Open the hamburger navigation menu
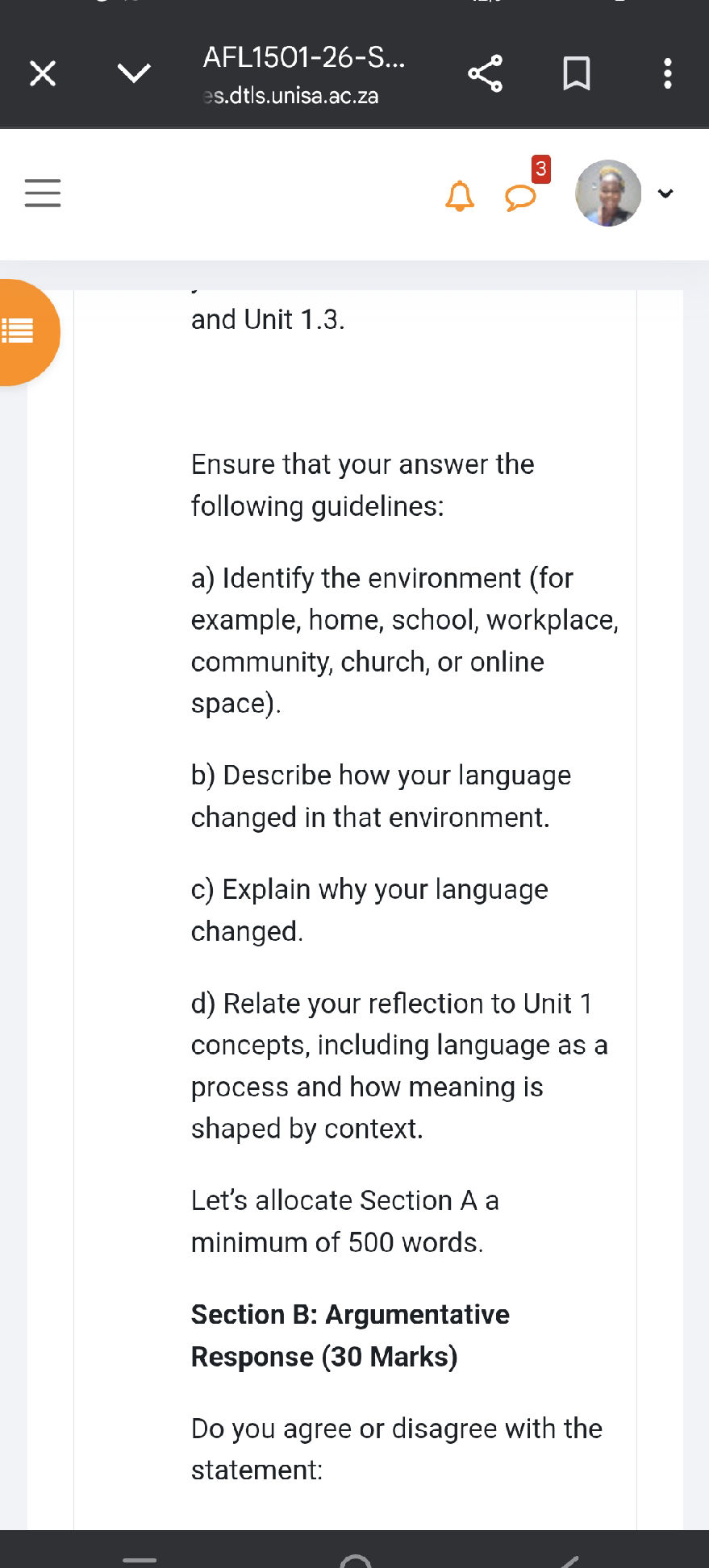 point(42,193)
